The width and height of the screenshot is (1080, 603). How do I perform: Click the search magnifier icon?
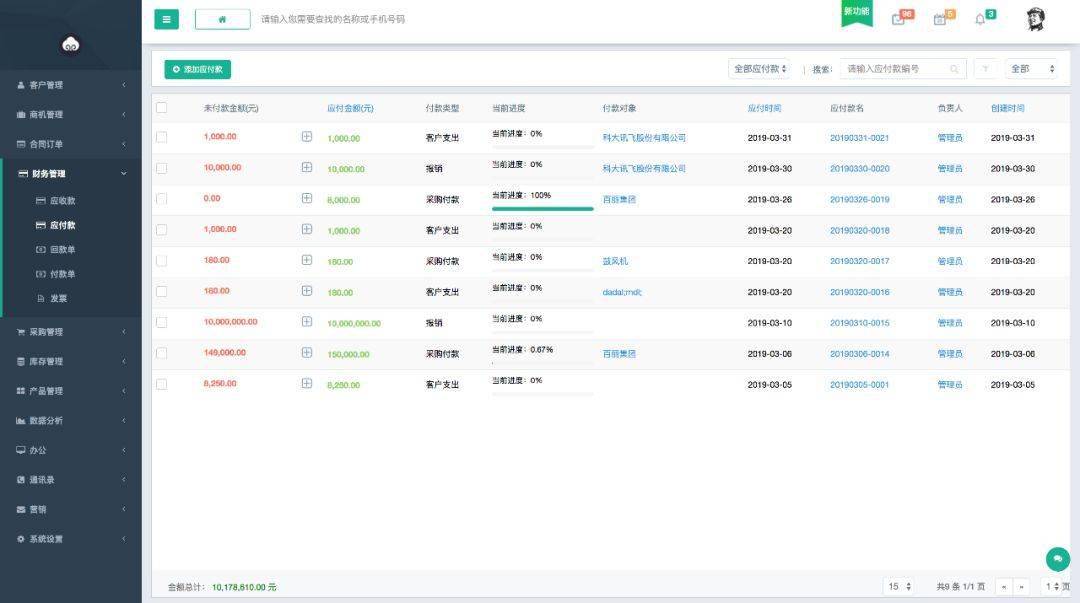[955, 69]
